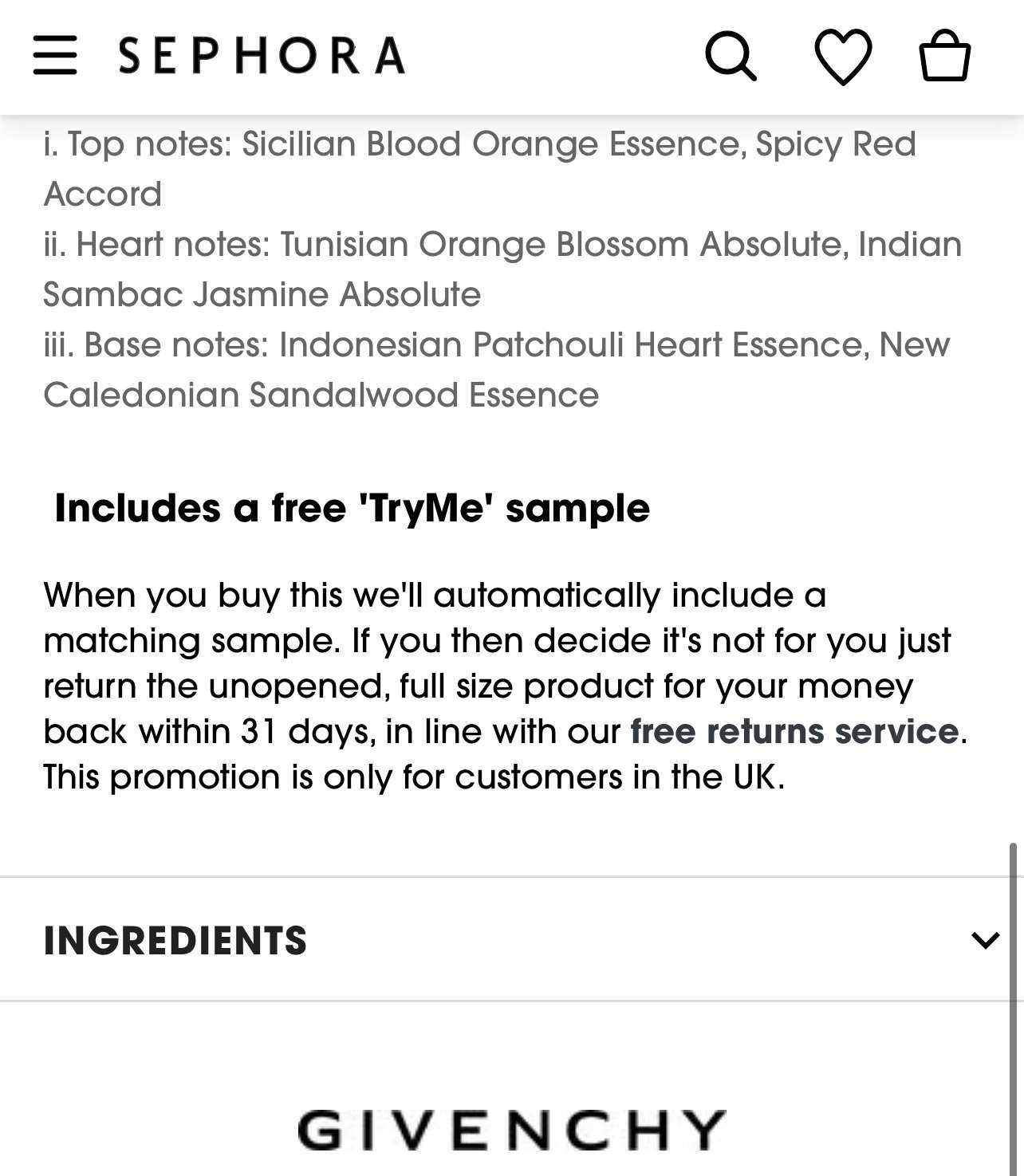Image resolution: width=1024 pixels, height=1176 pixels.
Task: Expand Ingredients using the chevron arrow
Action: 986,940
